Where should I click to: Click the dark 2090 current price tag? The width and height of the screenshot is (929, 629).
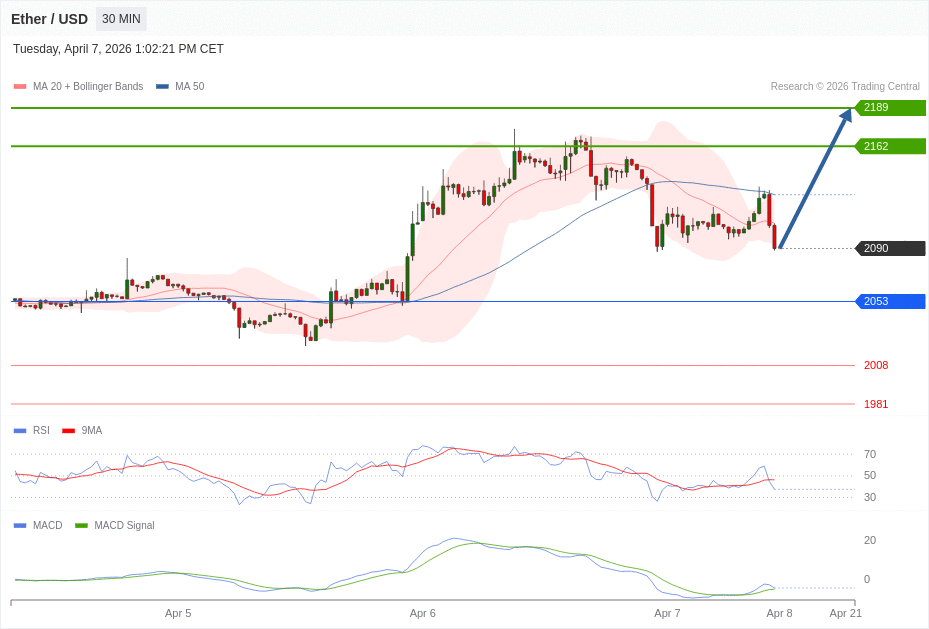point(890,248)
